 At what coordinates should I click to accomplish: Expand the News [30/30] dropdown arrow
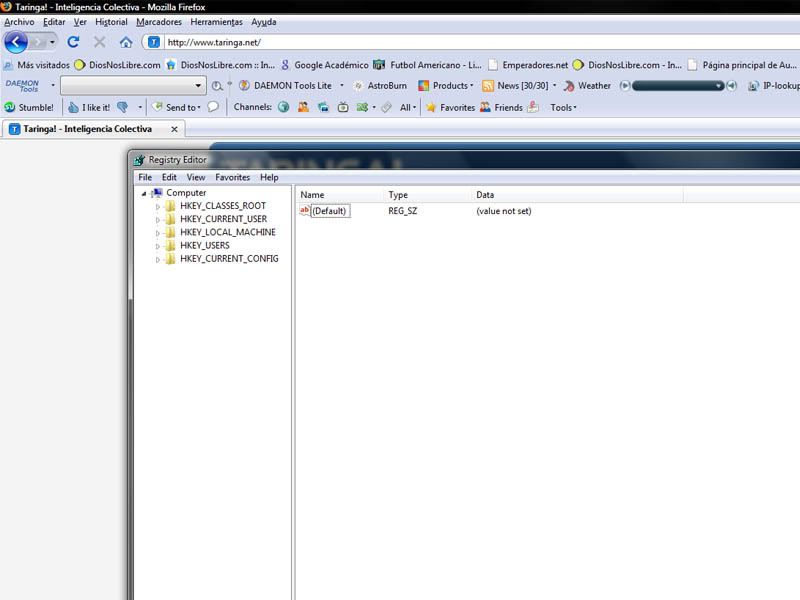[x=555, y=86]
